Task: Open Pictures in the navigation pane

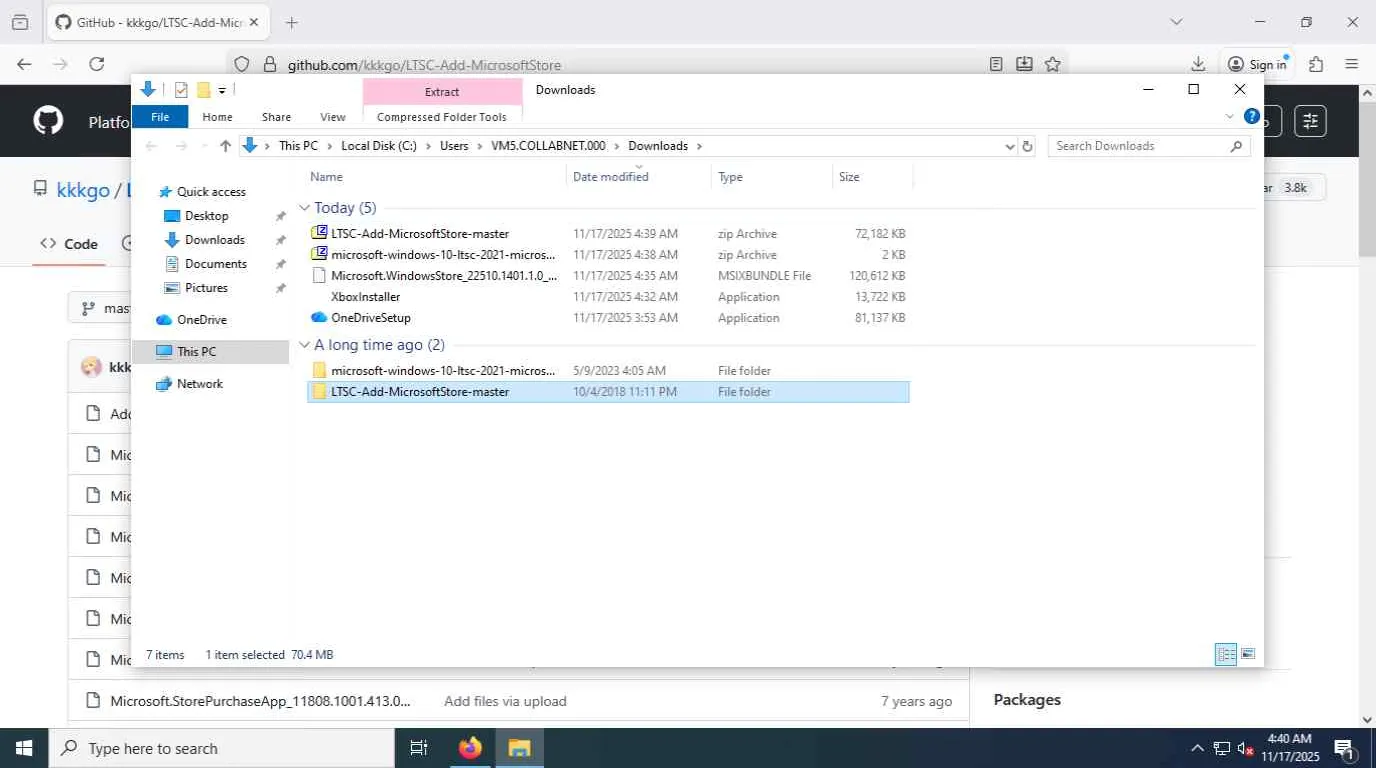Action: click(206, 288)
